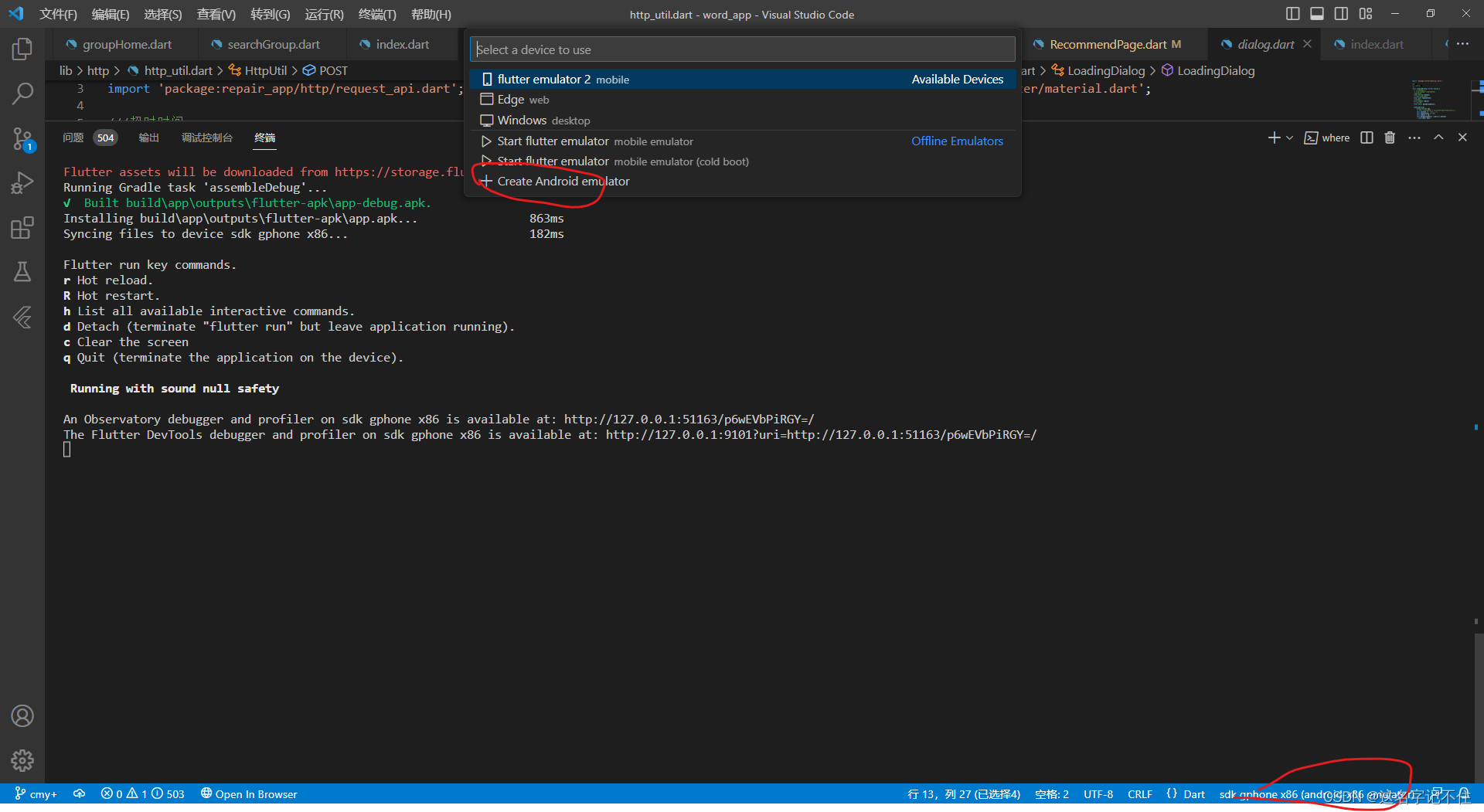Open the RecommendPage.dart editor tab
1484x812 pixels.
pos(1108,45)
